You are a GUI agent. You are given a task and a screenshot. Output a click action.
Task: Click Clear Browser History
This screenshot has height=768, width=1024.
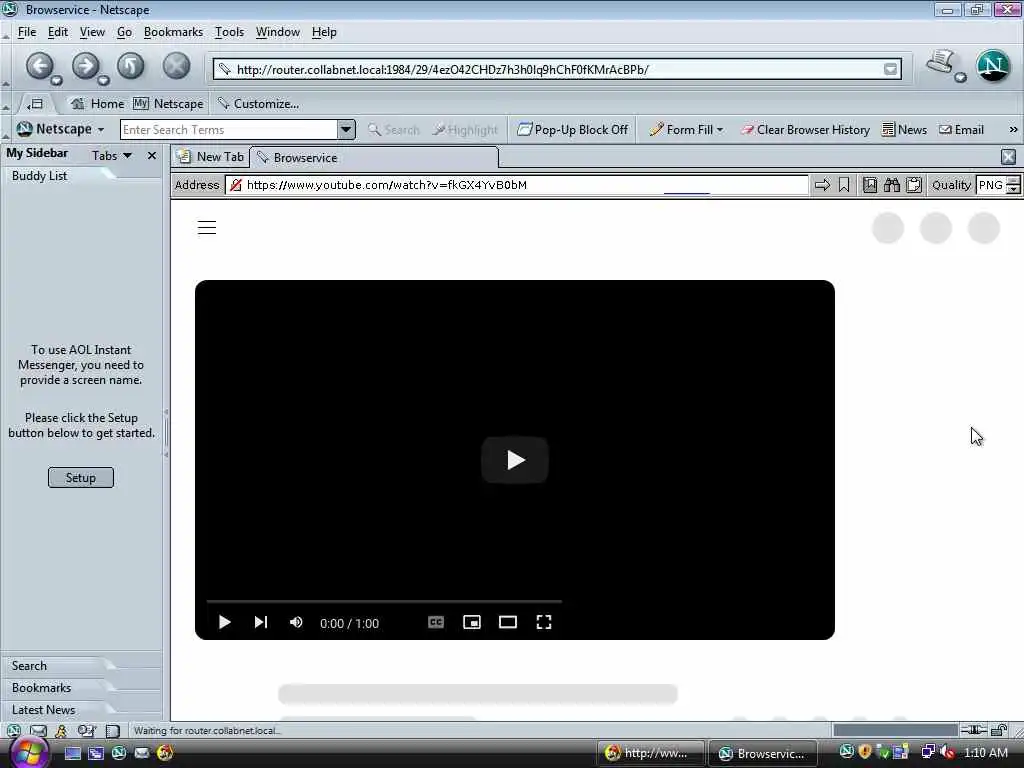click(805, 130)
